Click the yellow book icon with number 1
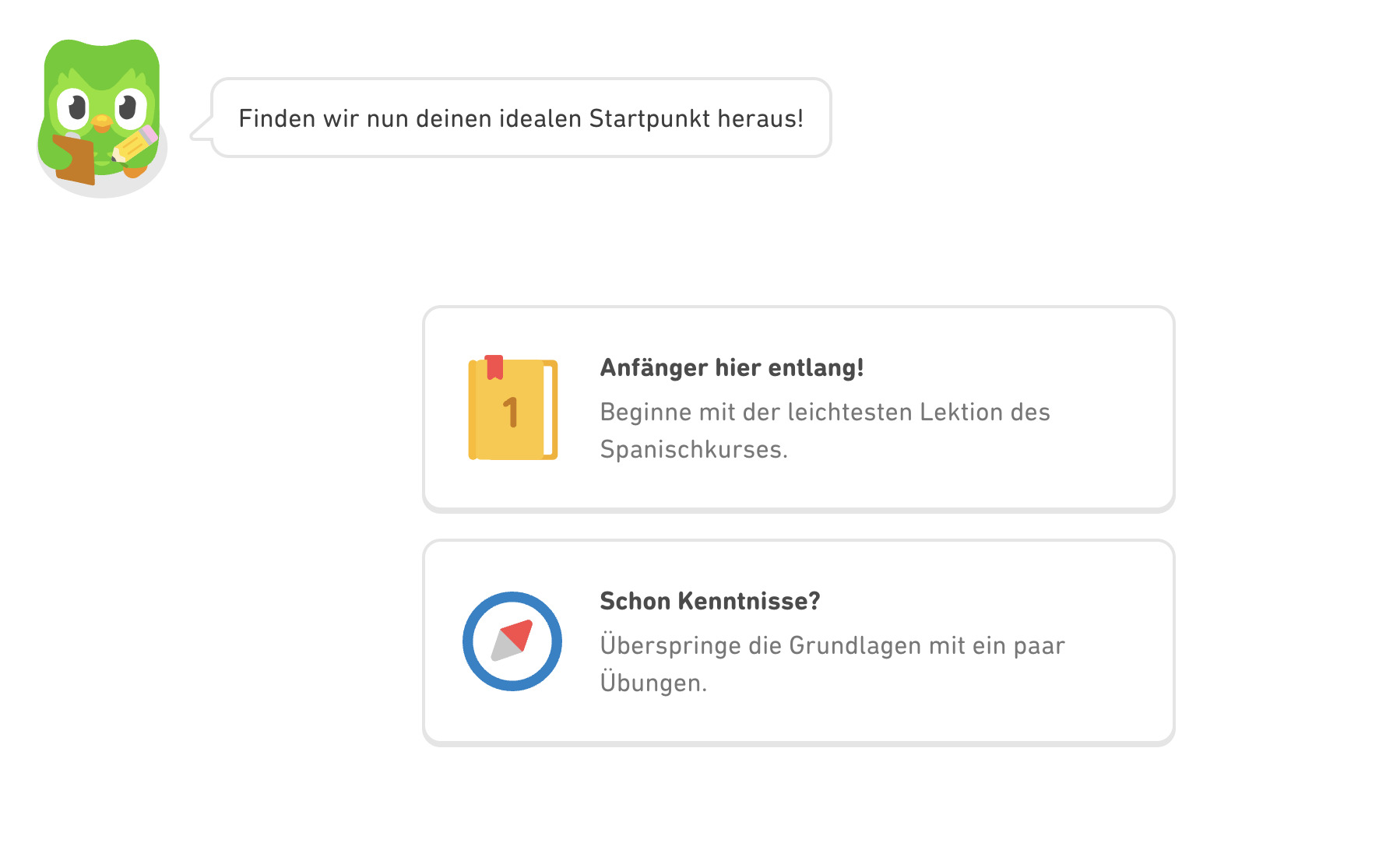 tap(512, 407)
